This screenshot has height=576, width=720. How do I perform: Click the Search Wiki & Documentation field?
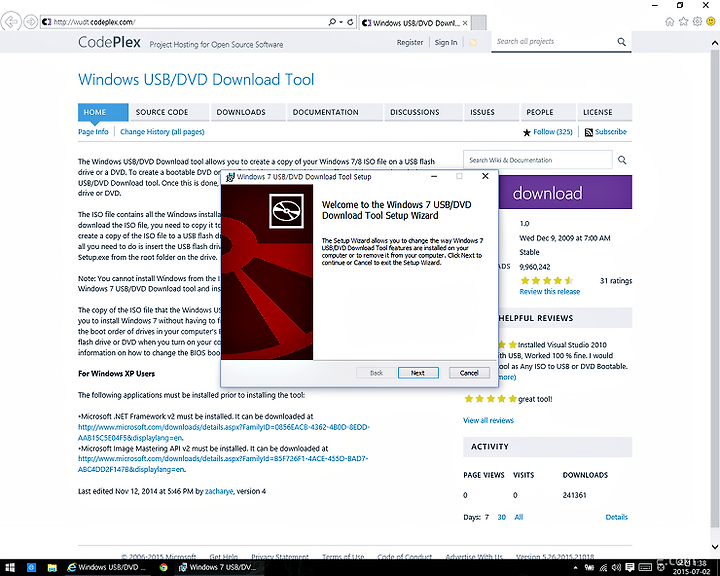[538, 160]
